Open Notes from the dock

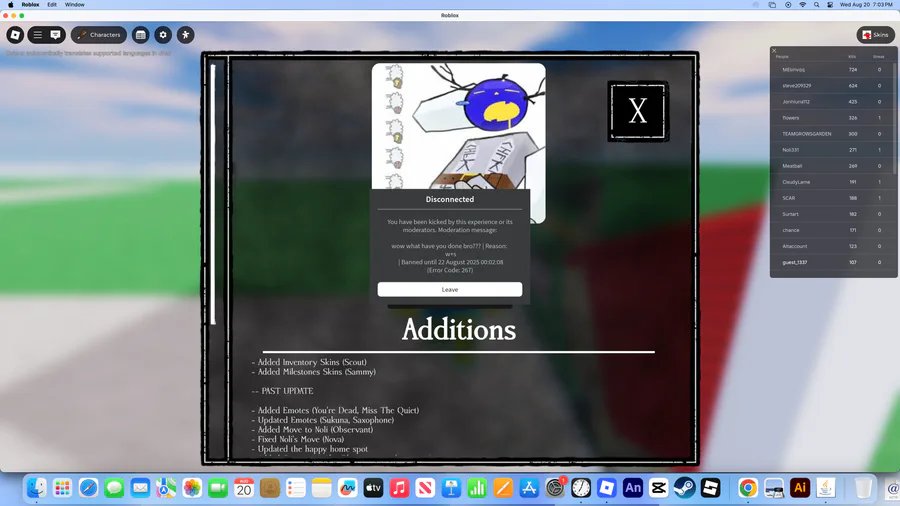tap(321, 488)
